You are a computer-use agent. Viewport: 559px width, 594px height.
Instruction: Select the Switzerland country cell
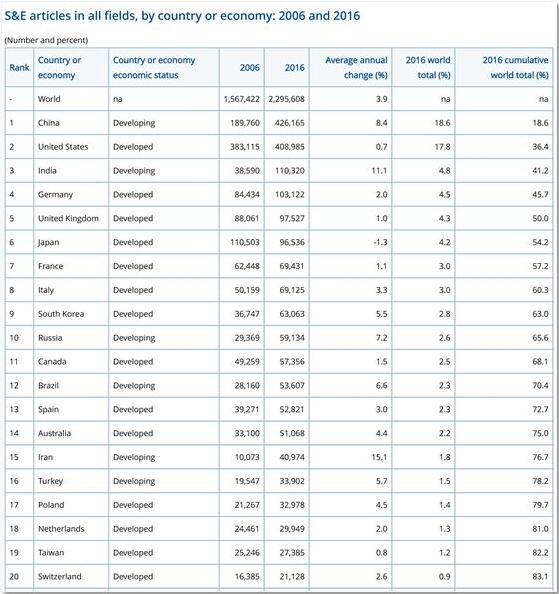point(59,576)
